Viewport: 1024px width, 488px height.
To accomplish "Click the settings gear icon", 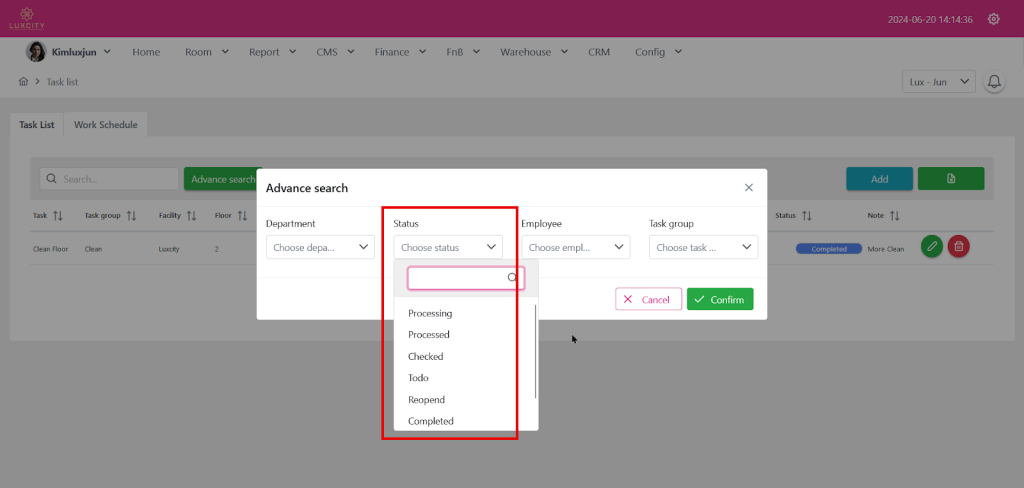I will click(x=993, y=19).
